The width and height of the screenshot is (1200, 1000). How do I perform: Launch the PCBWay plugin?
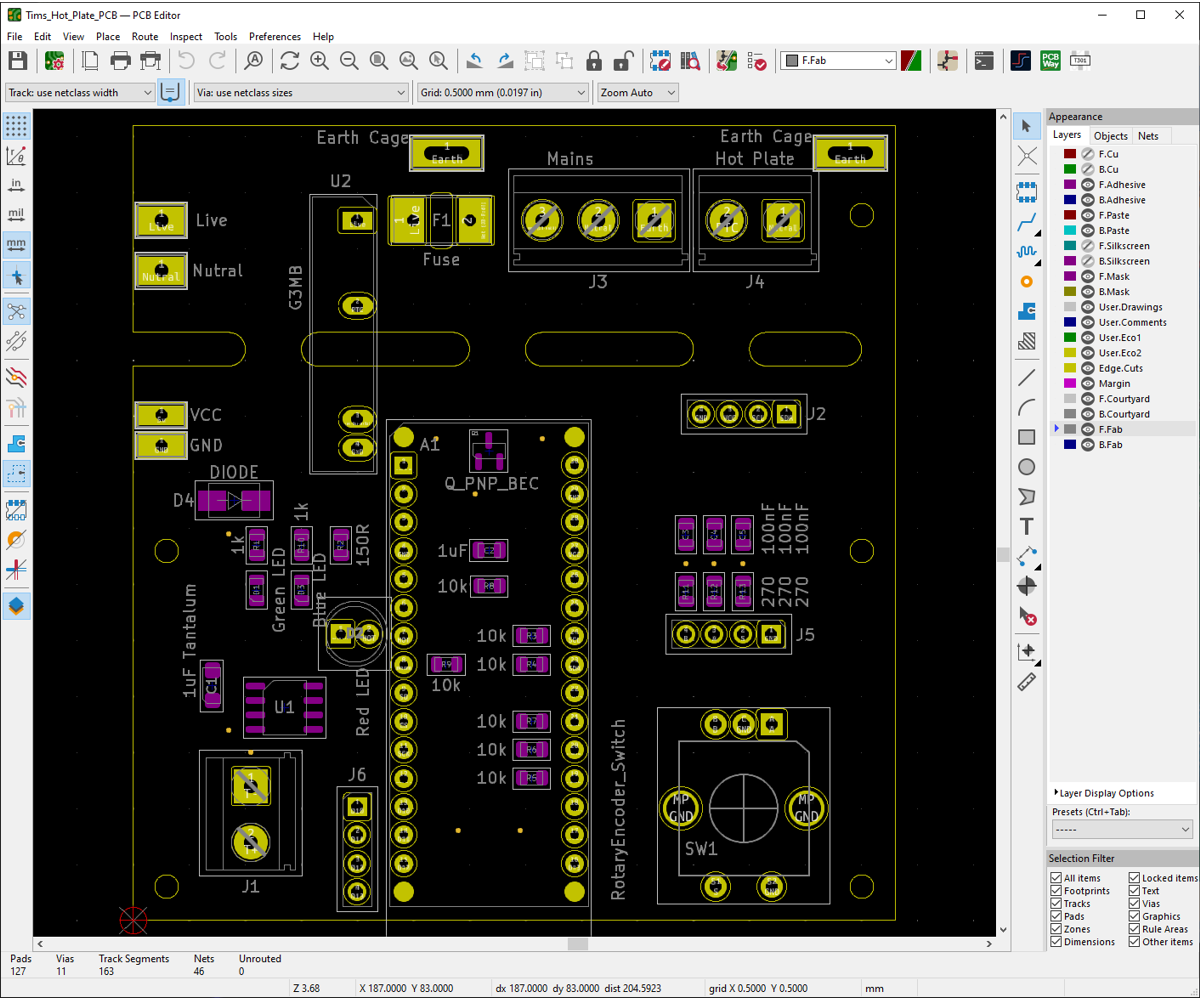(x=1051, y=61)
